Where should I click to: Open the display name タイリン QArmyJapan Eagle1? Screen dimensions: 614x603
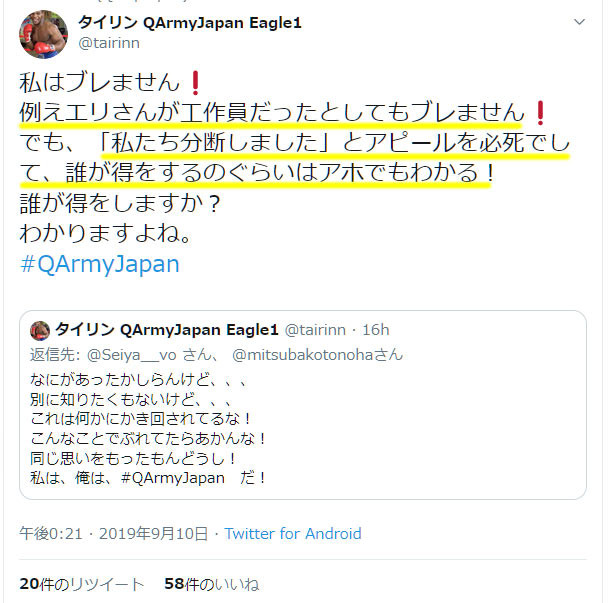point(190,23)
